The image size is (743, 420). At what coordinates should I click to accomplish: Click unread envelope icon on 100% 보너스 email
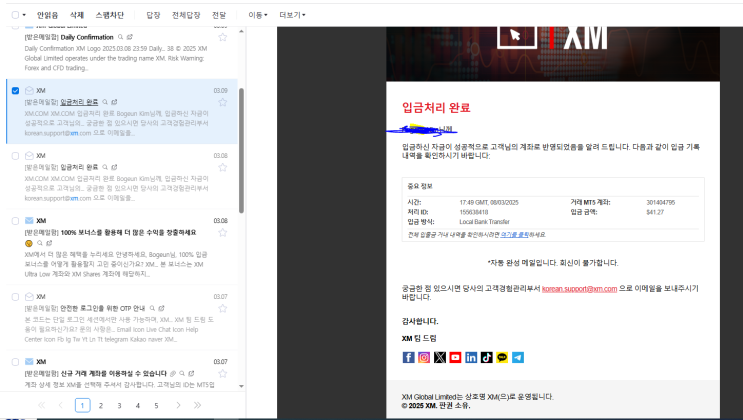[29, 220]
